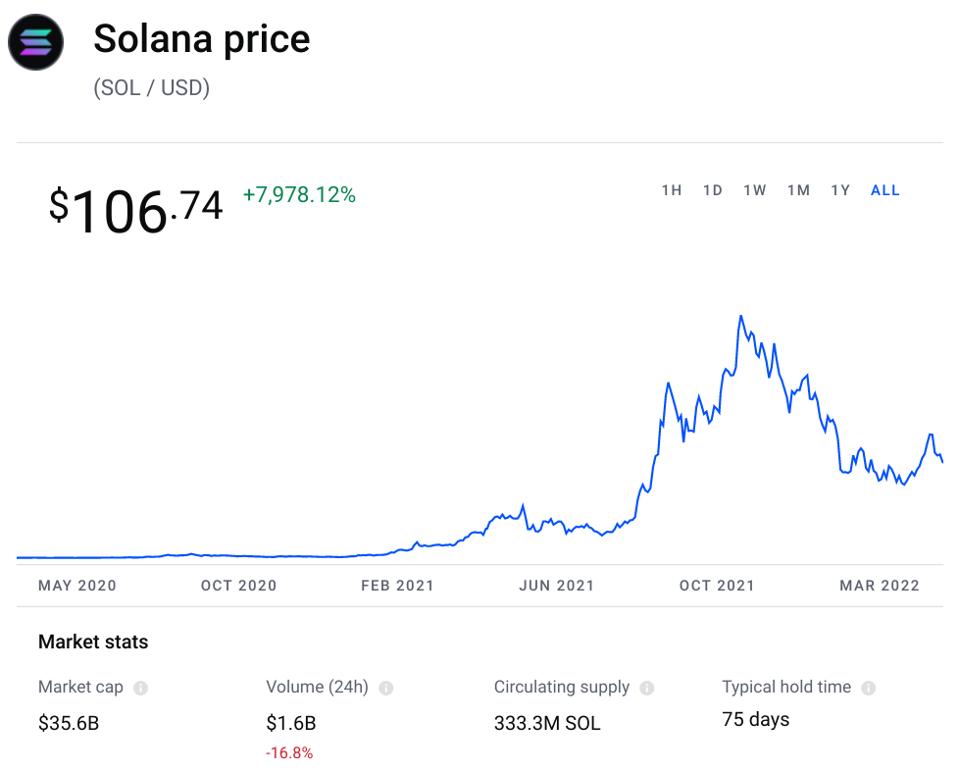This screenshot has width=959, height=772.
Task: Click the FEB 2021 axis label
Action: [397, 585]
